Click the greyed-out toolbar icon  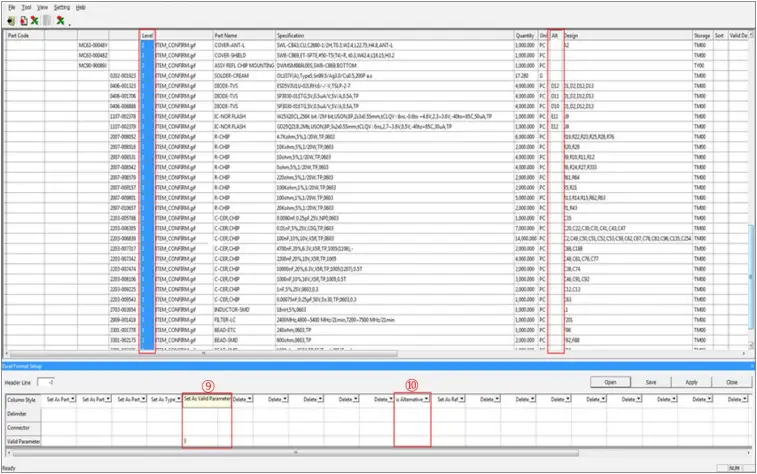[x=47, y=21]
